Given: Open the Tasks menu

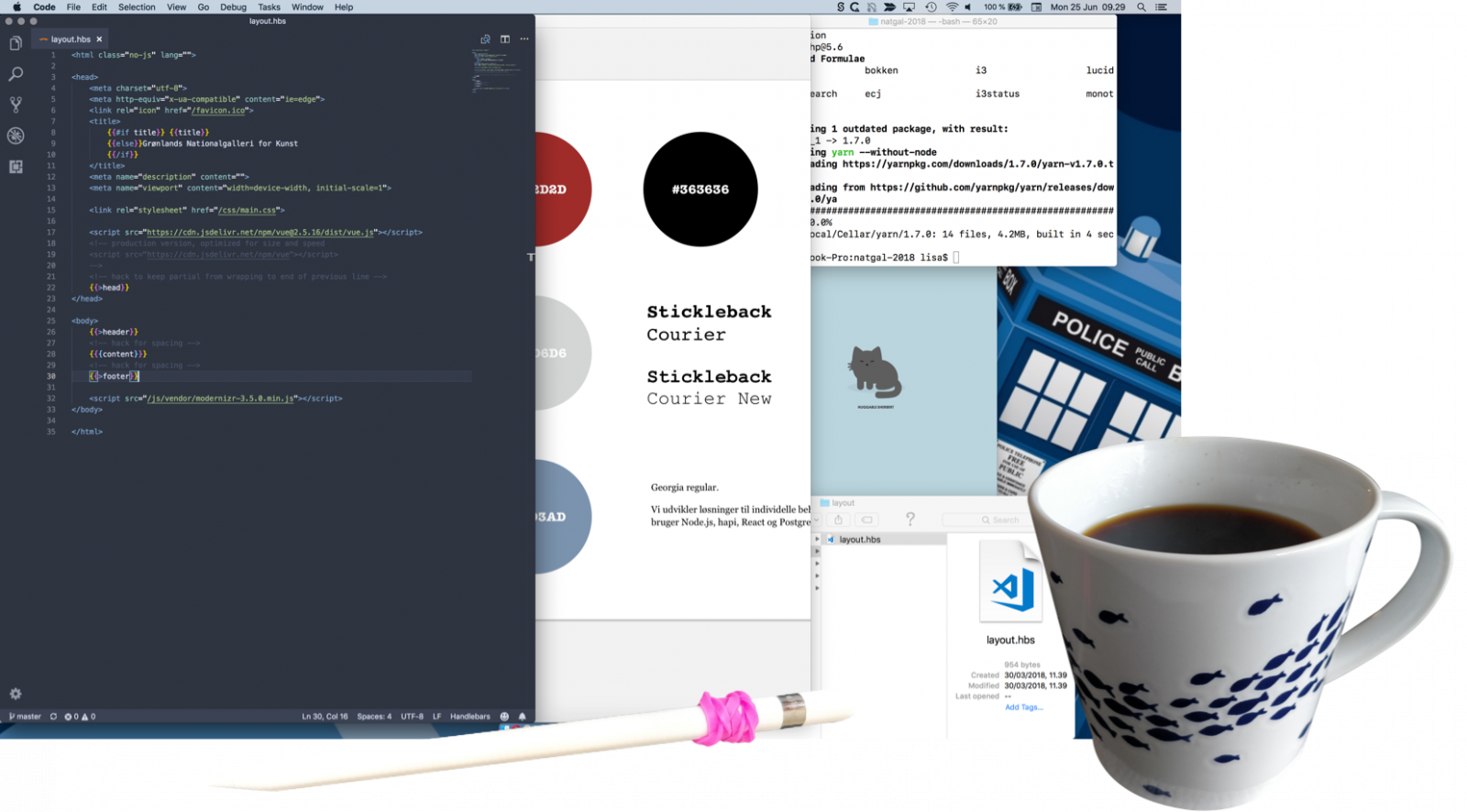Looking at the screenshot, I should [x=269, y=7].
